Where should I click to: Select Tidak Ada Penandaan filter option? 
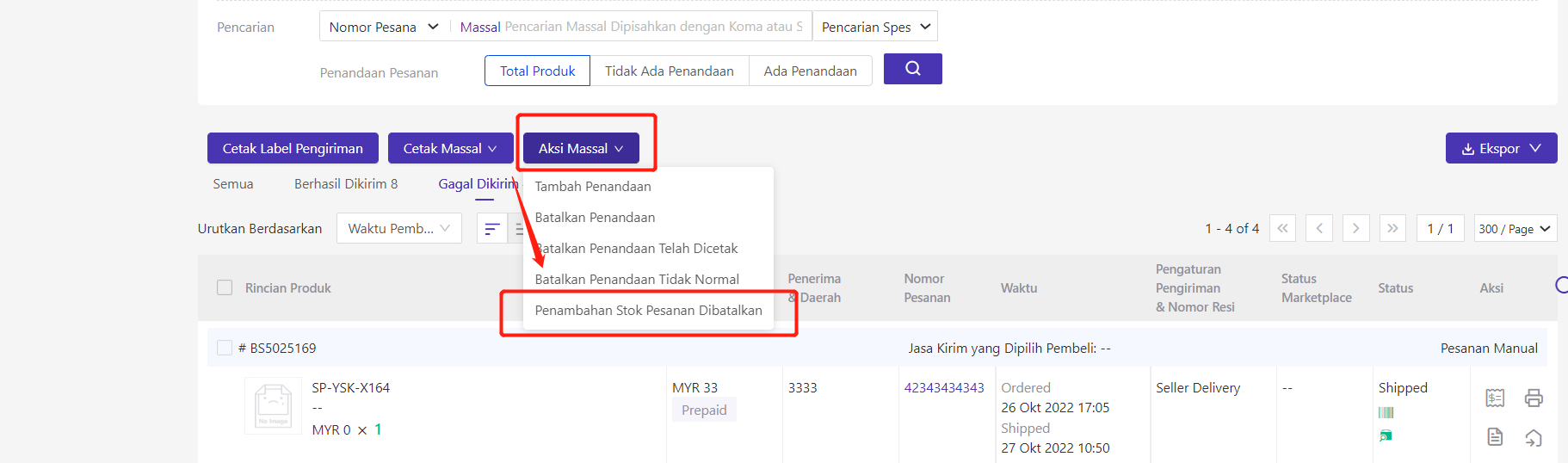click(670, 71)
